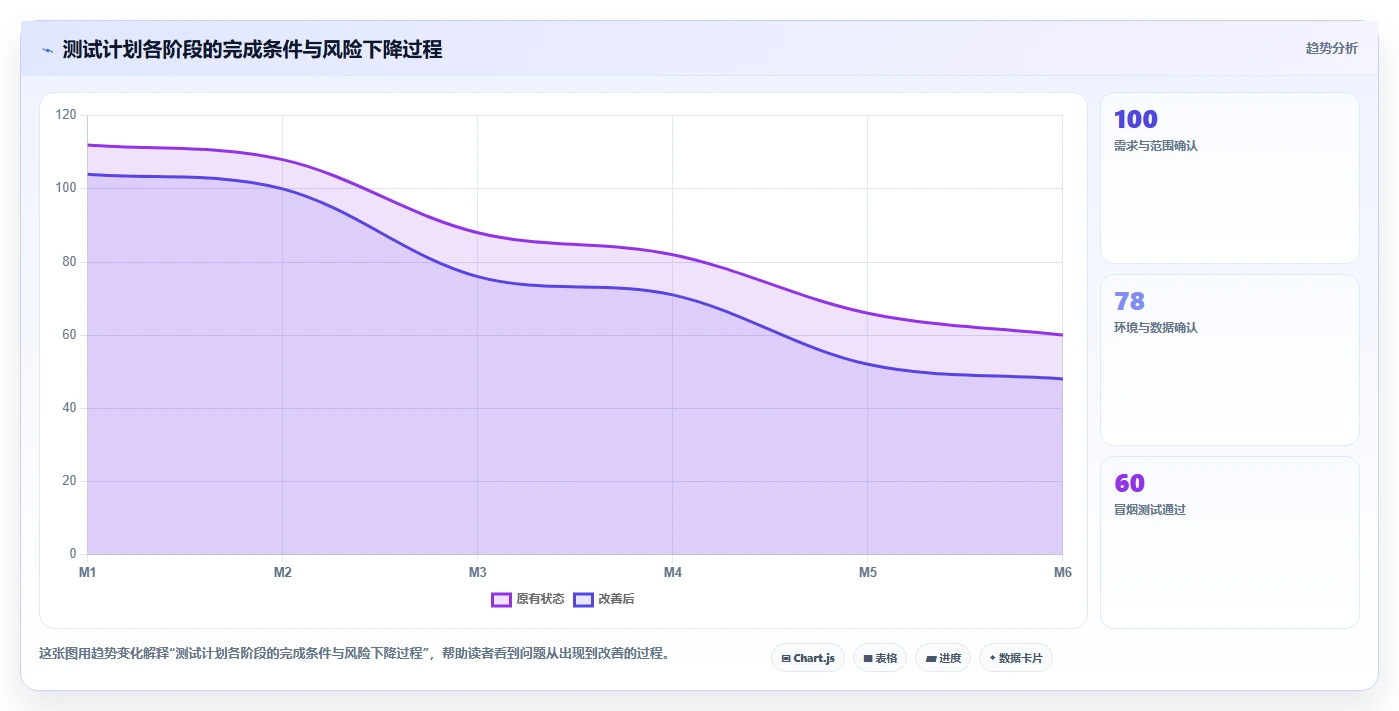The width and height of the screenshot is (1399, 711).
Task: Click the M1 axis label
Action: coord(88,572)
